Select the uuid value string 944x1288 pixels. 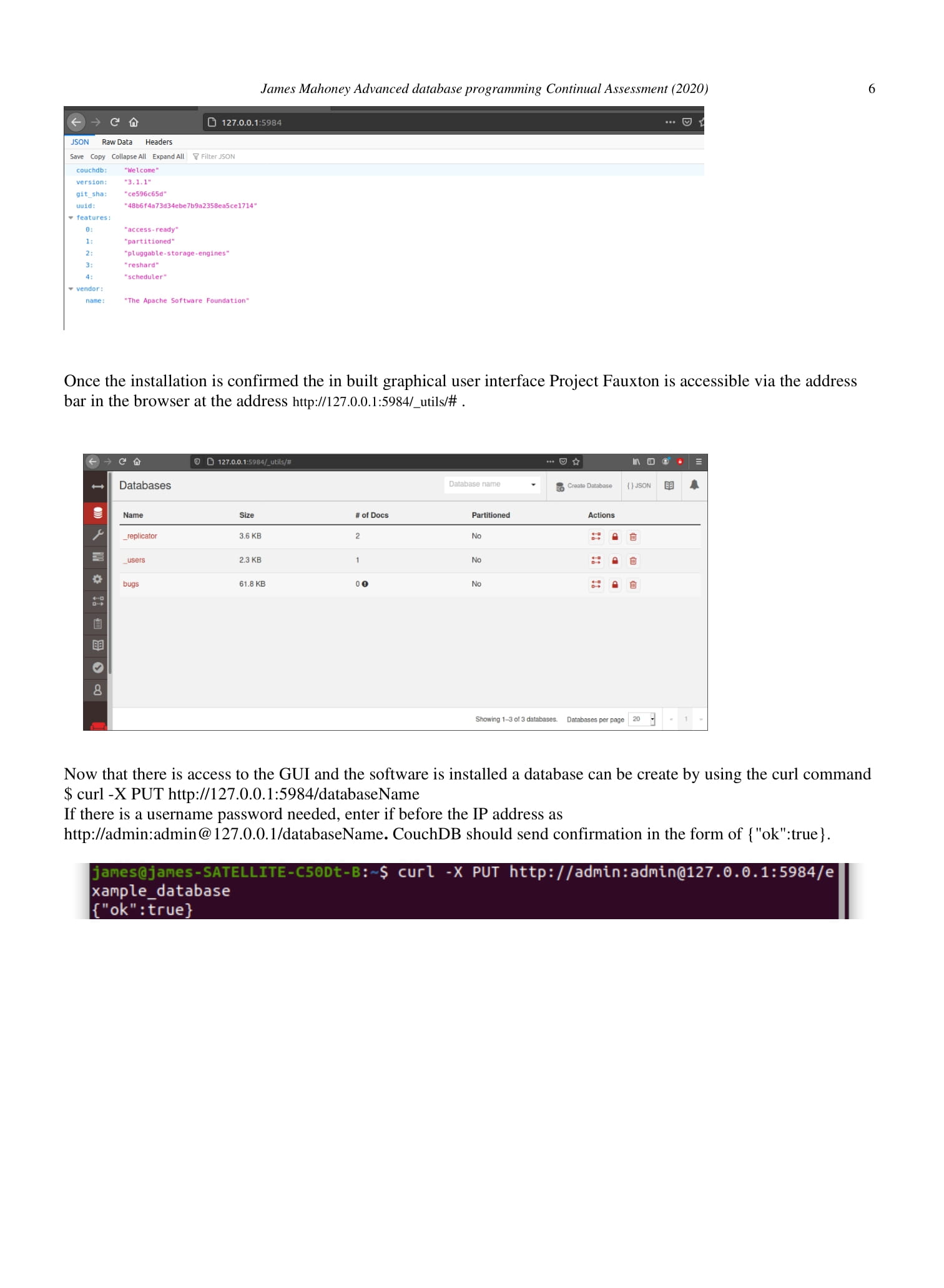190,206
